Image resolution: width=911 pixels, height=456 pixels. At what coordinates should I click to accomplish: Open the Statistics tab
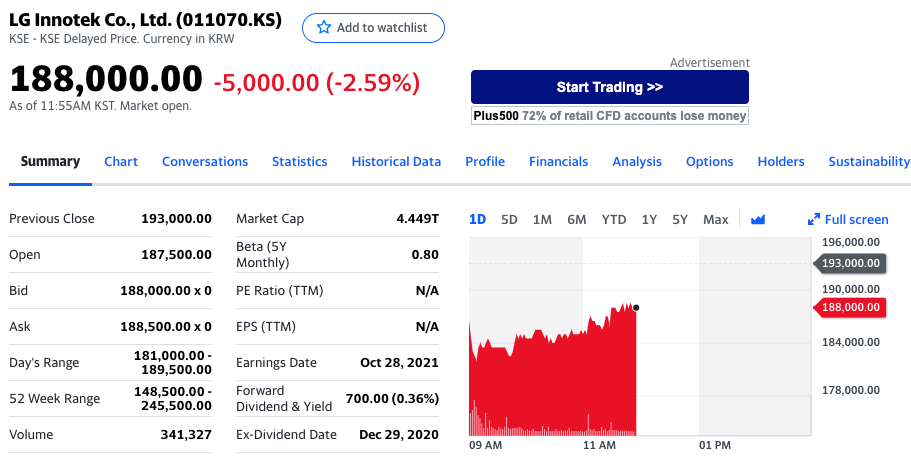coord(299,161)
